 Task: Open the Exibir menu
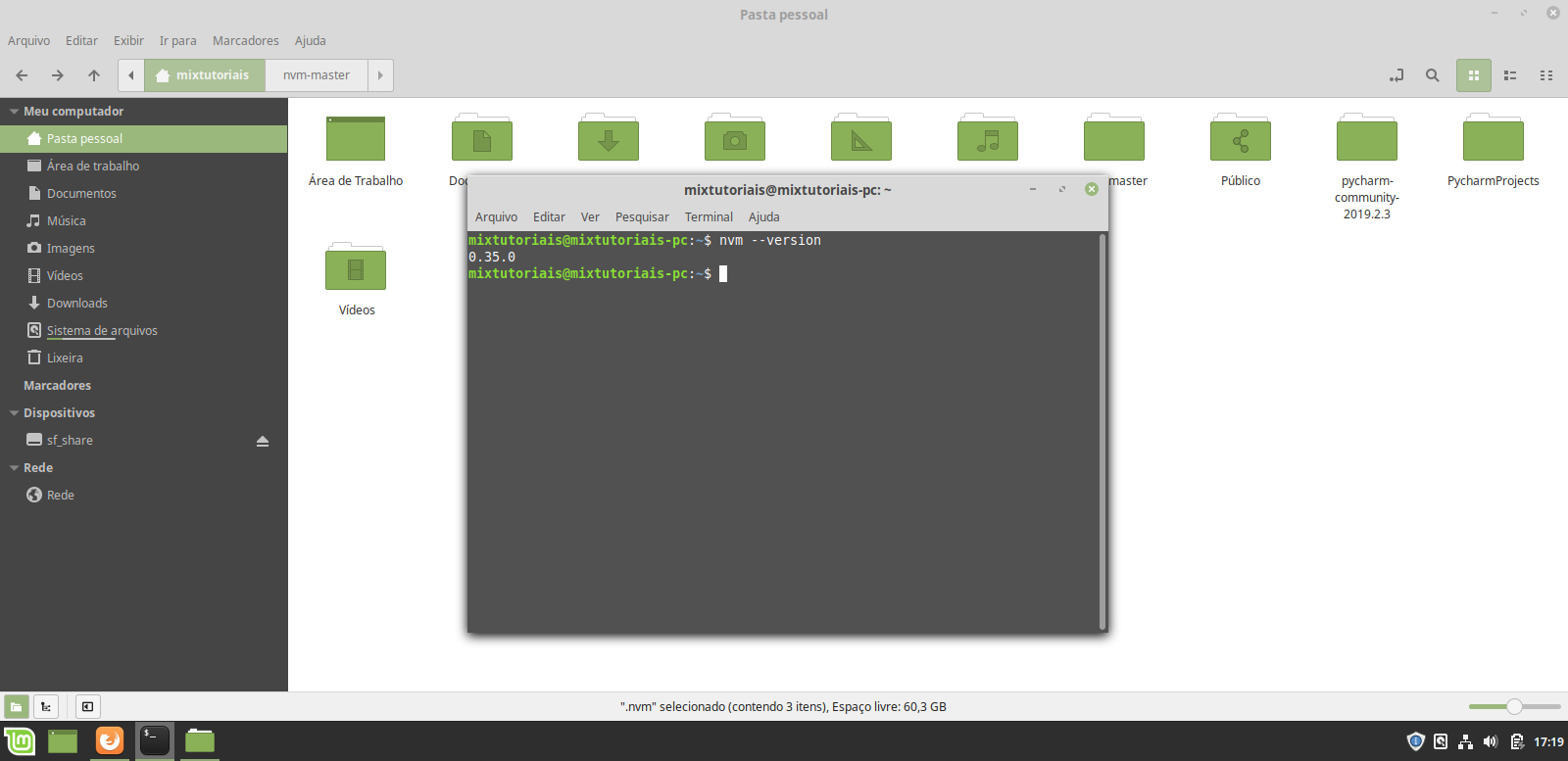coord(128,41)
